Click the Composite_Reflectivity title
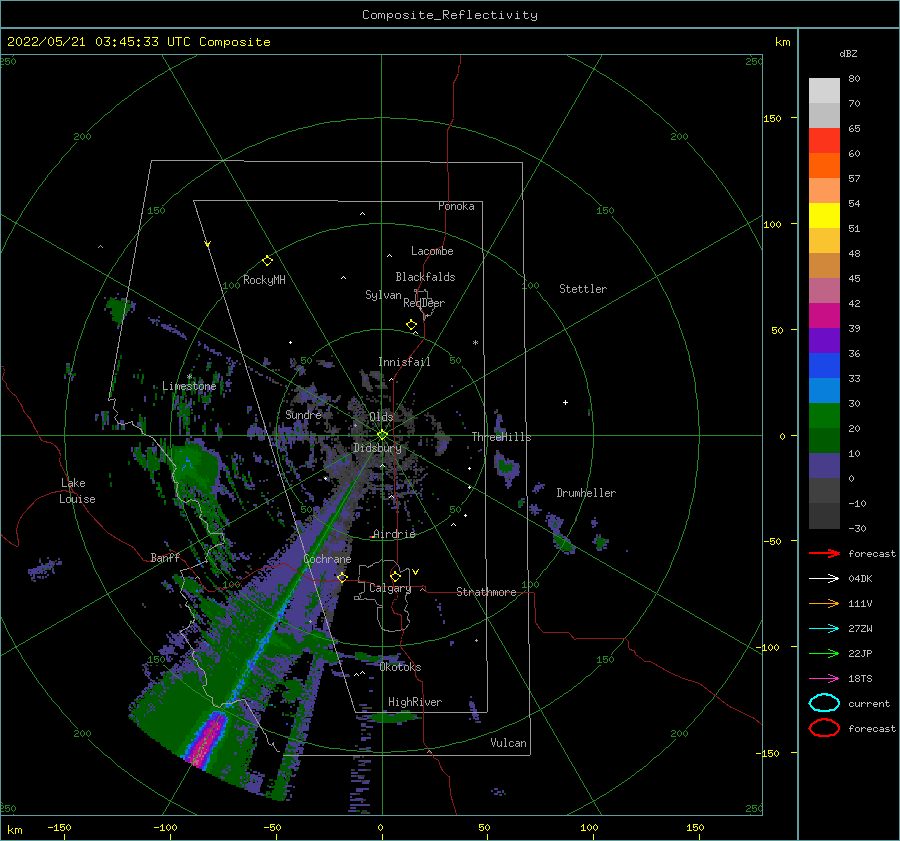The width and height of the screenshot is (900, 841). pyautogui.click(x=449, y=15)
